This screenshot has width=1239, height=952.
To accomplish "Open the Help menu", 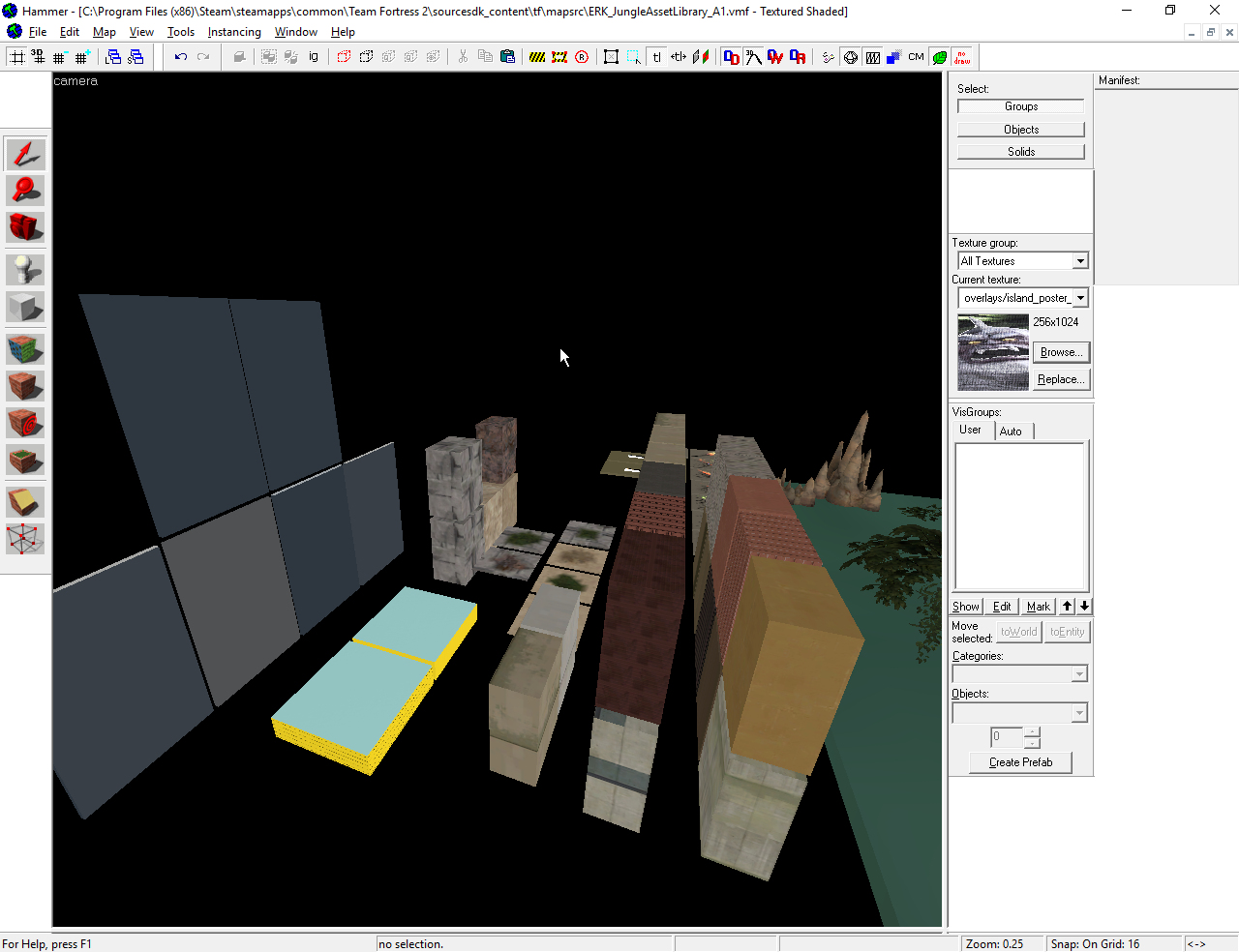I will click(x=343, y=32).
